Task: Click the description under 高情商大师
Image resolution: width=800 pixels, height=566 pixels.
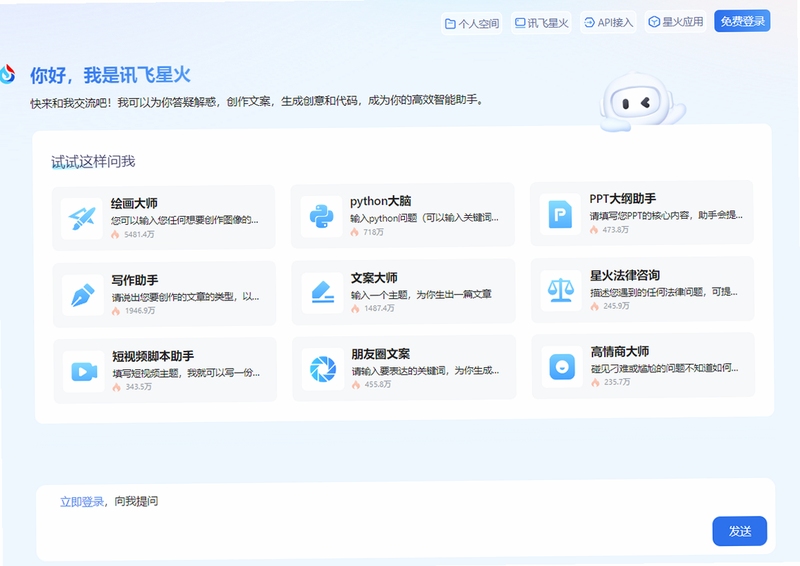Action: click(665, 368)
